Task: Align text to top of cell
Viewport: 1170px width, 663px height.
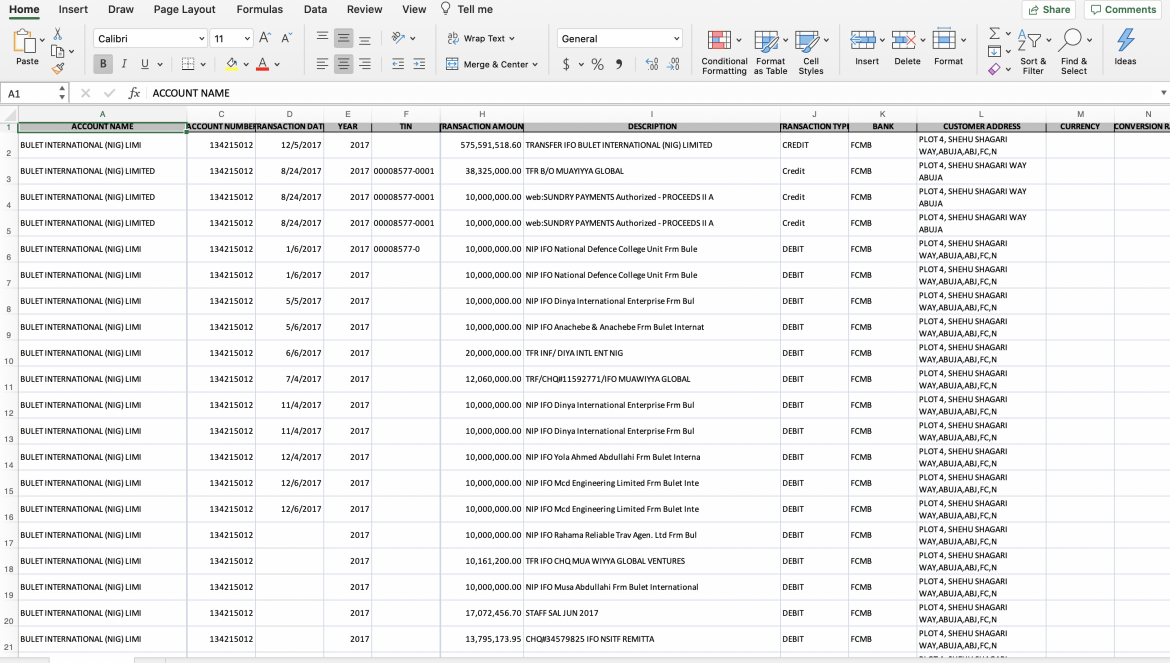Action: [x=322, y=38]
